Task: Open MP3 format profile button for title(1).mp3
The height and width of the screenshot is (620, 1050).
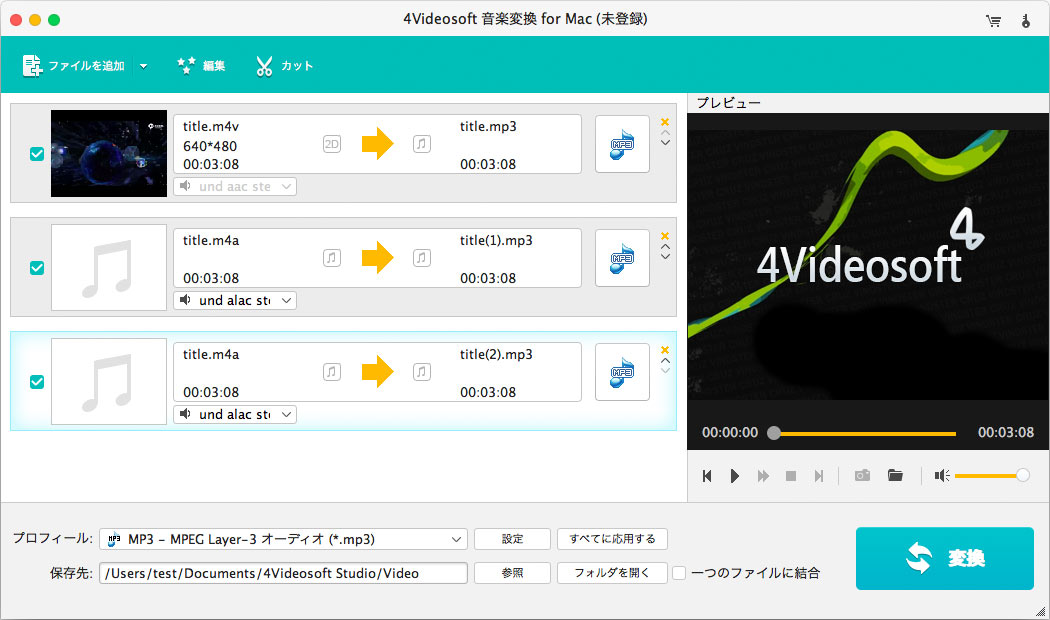Action: [622, 258]
